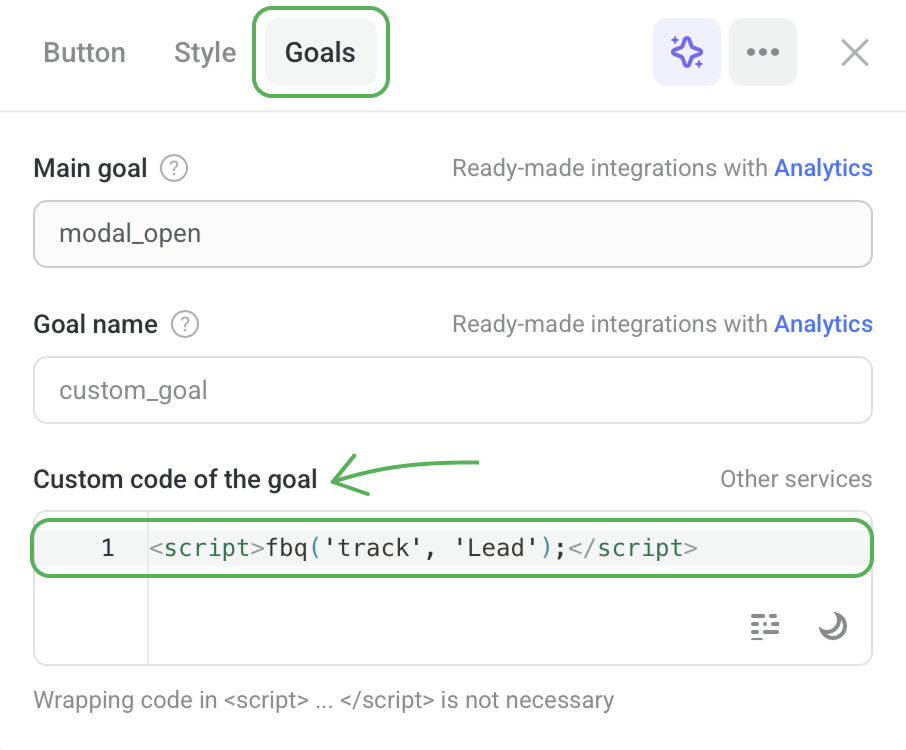
Task: Focus the Main goal field with modal_open
Action: coord(453,234)
